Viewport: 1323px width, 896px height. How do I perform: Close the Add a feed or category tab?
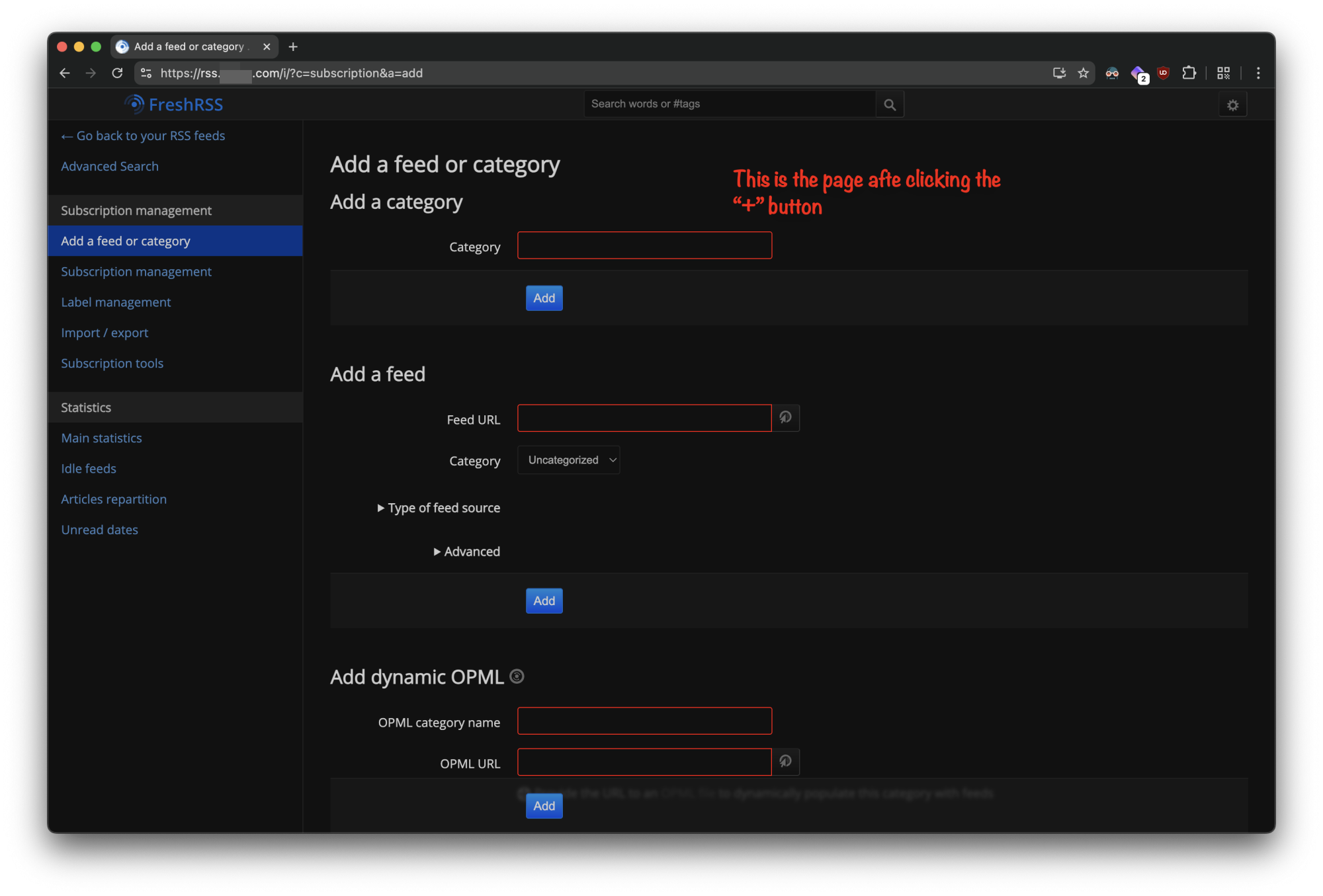click(267, 47)
